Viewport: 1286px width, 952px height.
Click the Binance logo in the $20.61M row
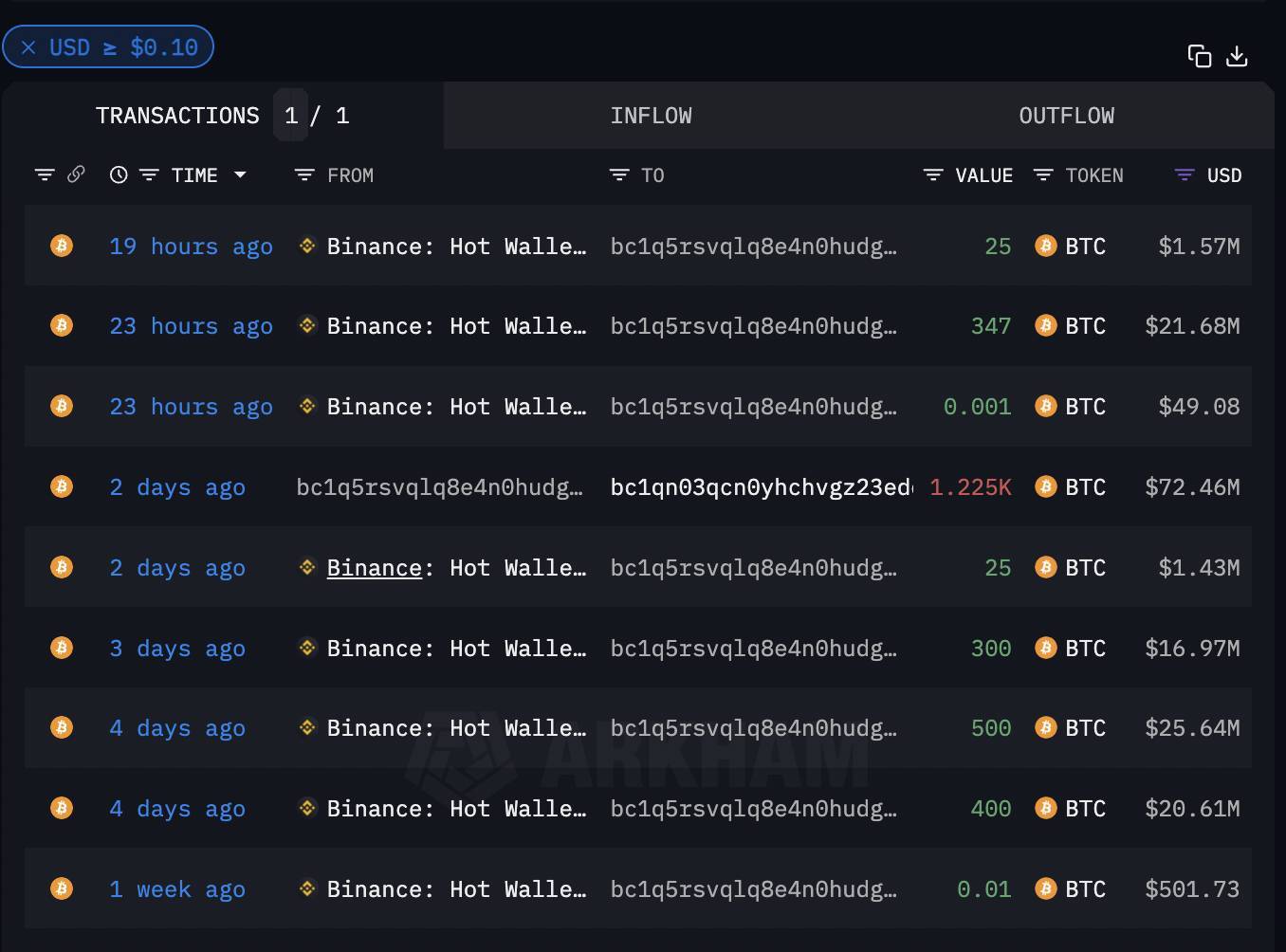click(x=307, y=808)
